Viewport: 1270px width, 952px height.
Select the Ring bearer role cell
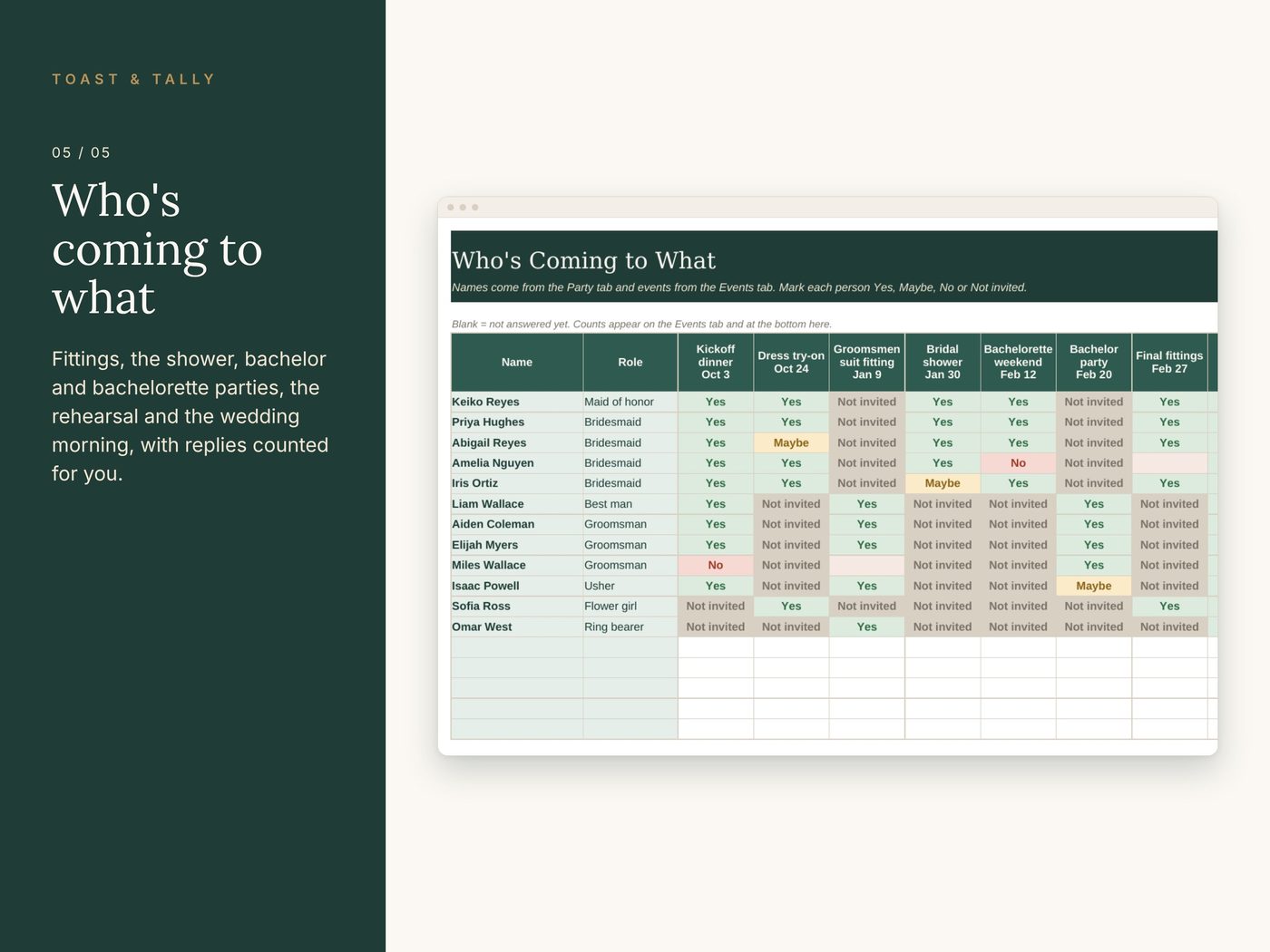click(630, 627)
